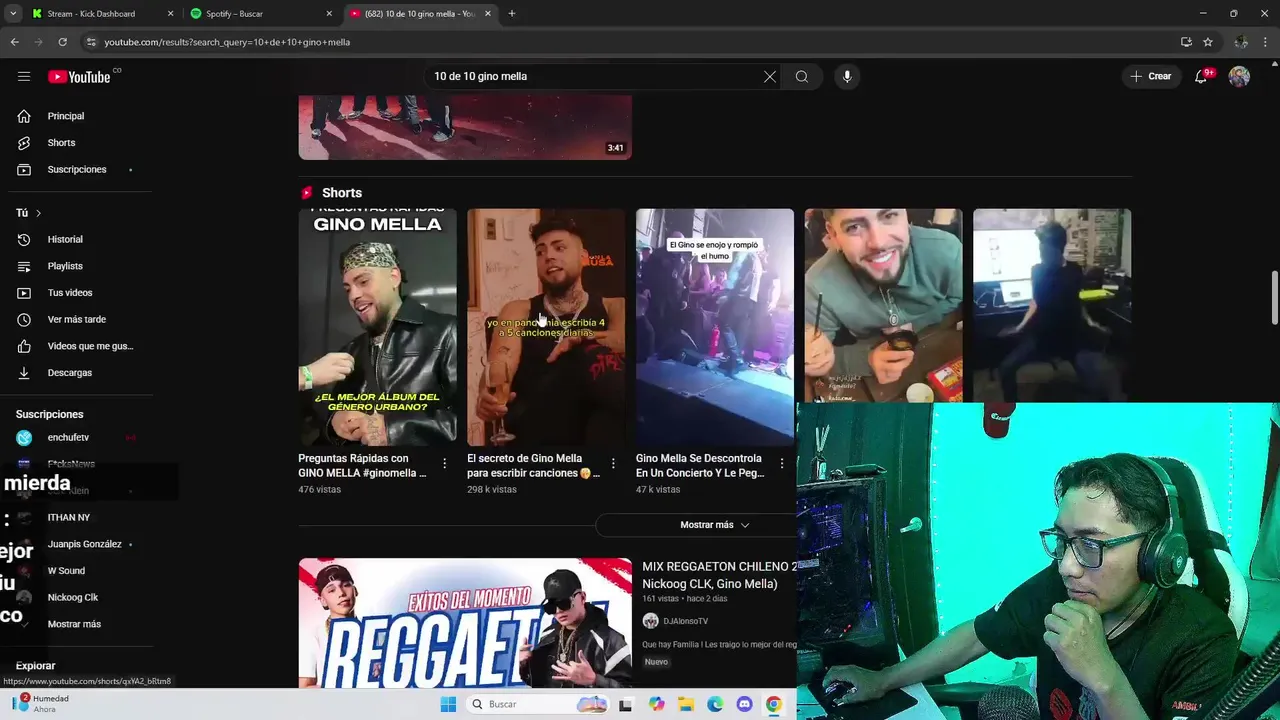Screen dimensions: 1280x720
Task: Play El Gino se enojo short thumbnail
Action: [714, 327]
